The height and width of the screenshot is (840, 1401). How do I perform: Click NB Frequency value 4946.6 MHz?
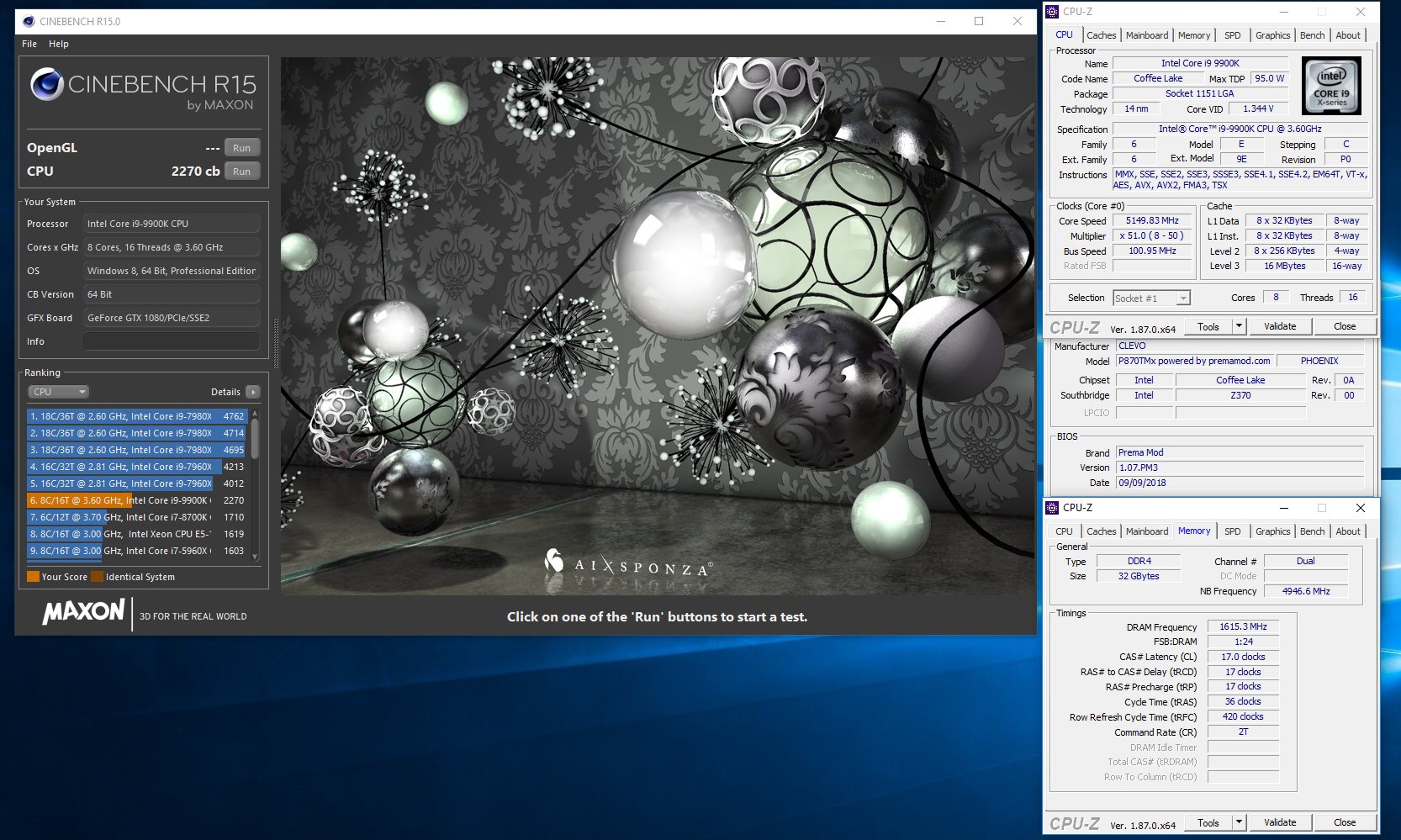coord(1306,592)
